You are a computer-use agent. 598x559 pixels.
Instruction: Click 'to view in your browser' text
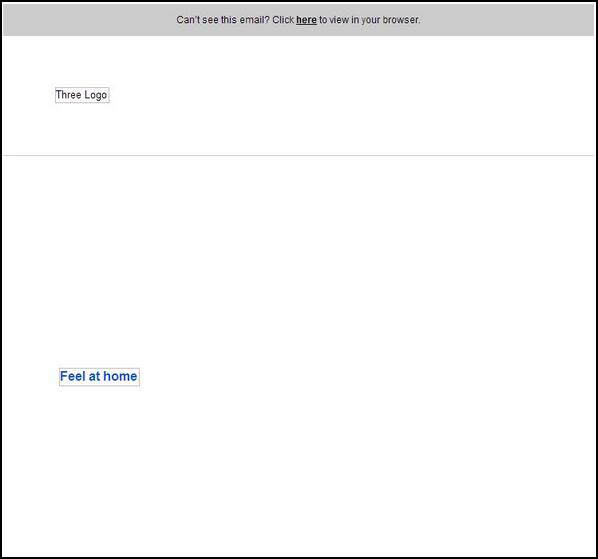[x=370, y=20]
